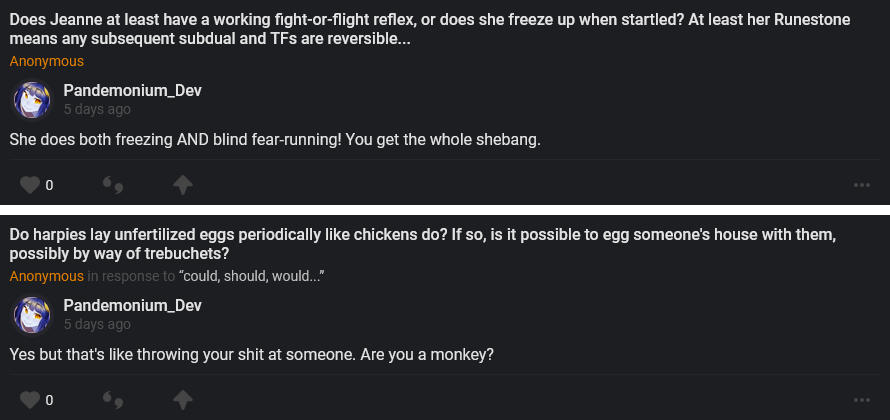Like the harpies eggs answer with the heart
The height and width of the screenshot is (420, 890).
tap(30, 400)
